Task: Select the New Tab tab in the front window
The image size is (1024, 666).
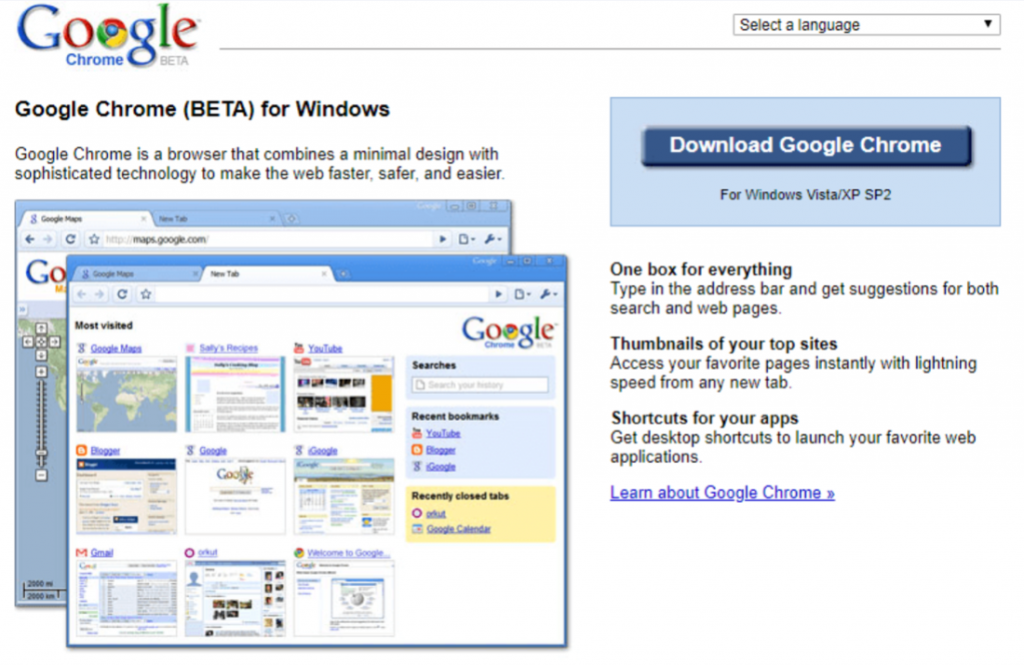Action: pos(268,274)
